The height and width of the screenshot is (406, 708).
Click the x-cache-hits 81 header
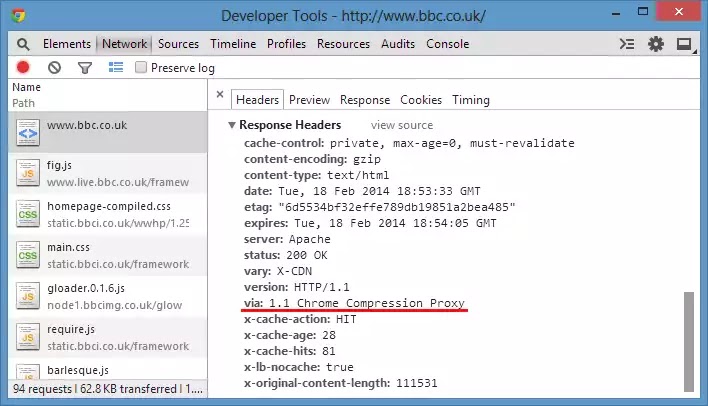[x=289, y=351]
